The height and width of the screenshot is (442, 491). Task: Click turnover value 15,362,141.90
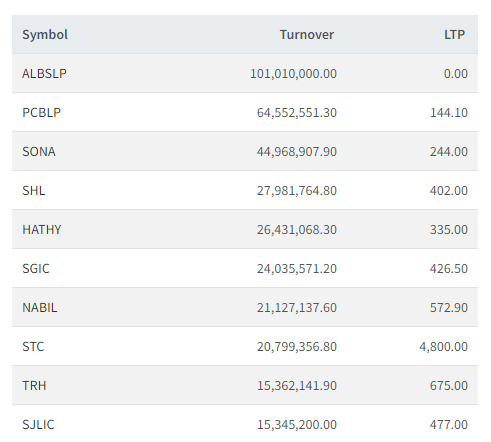(x=297, y=386)
